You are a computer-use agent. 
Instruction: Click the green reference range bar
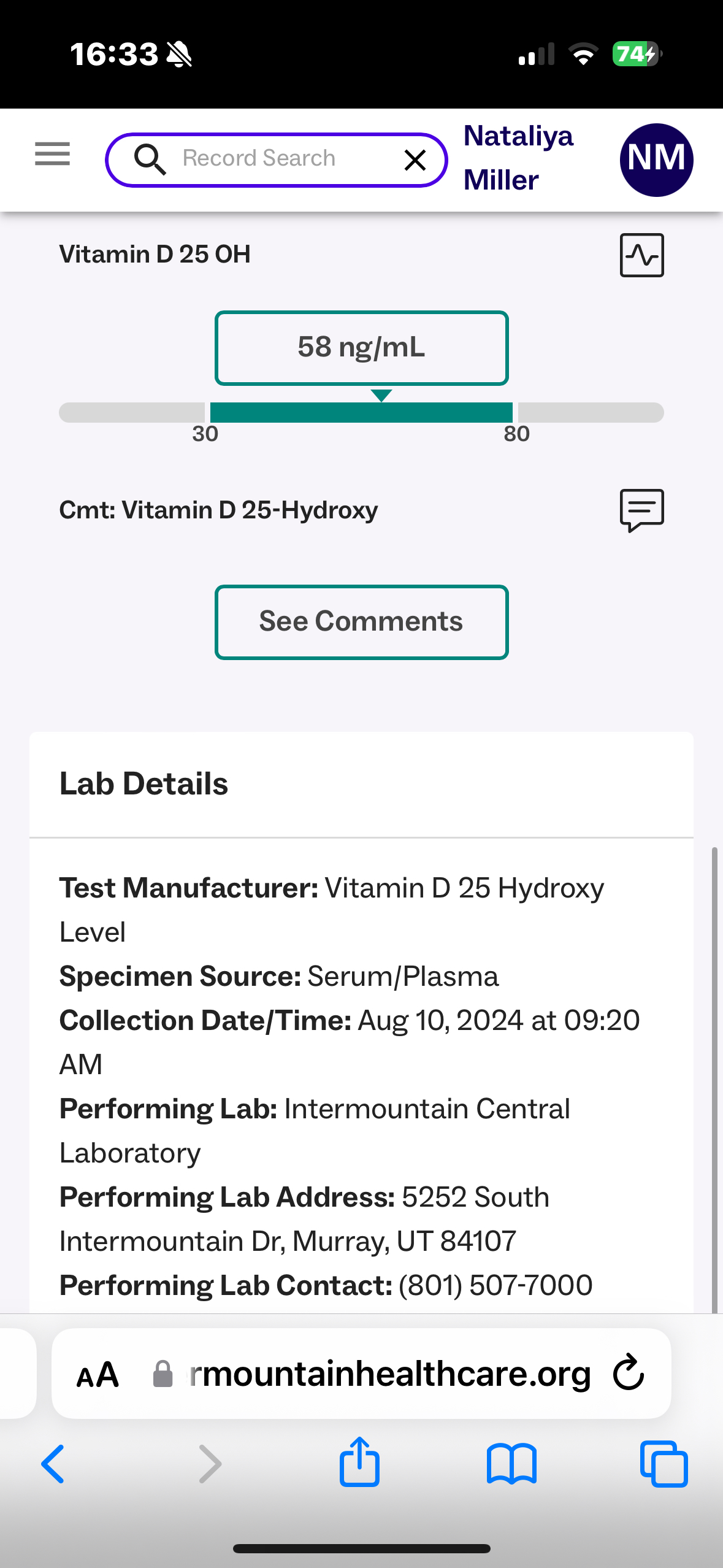(x=361, y=412)
